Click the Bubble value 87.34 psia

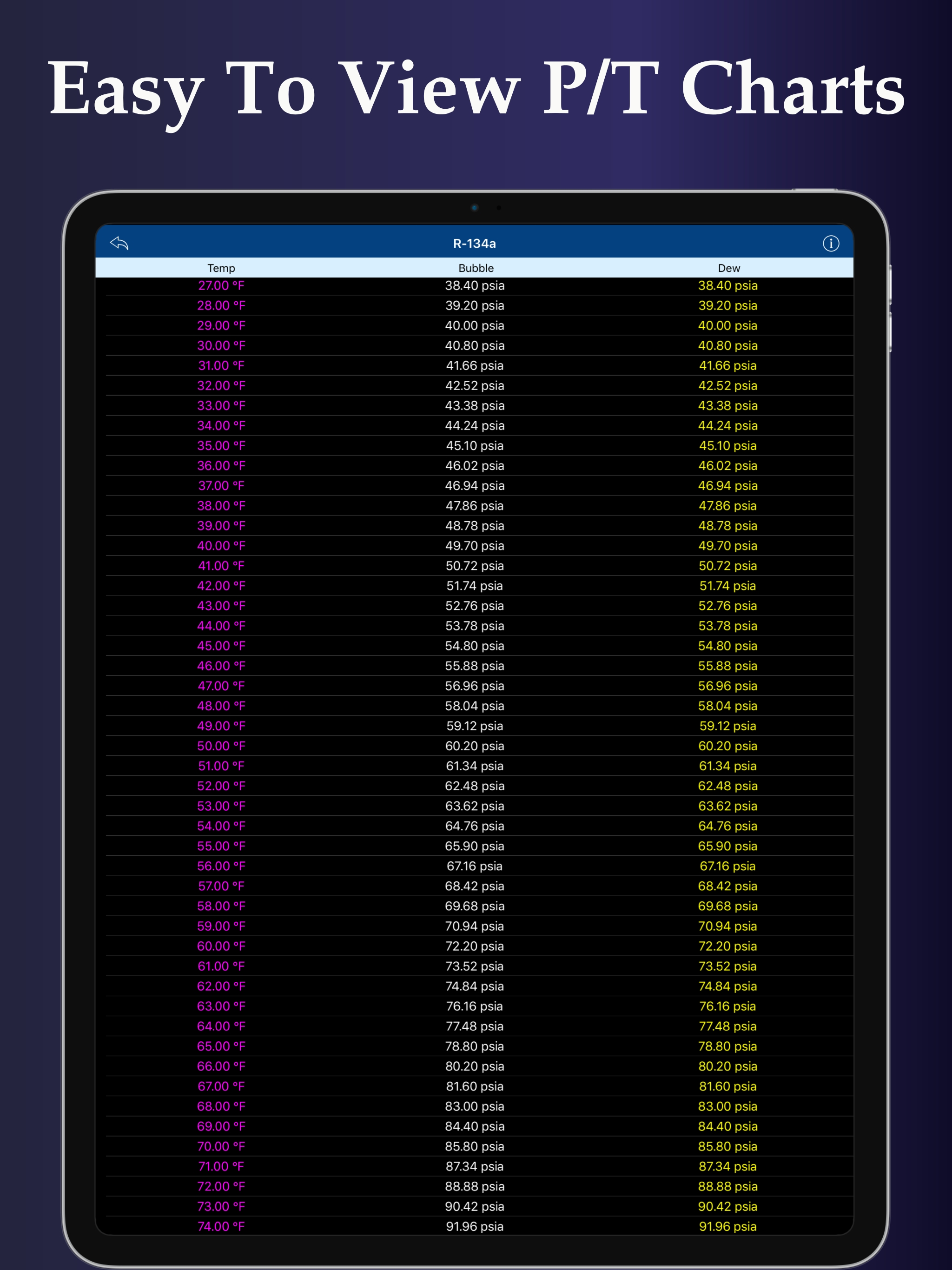tap(475, 1167)
